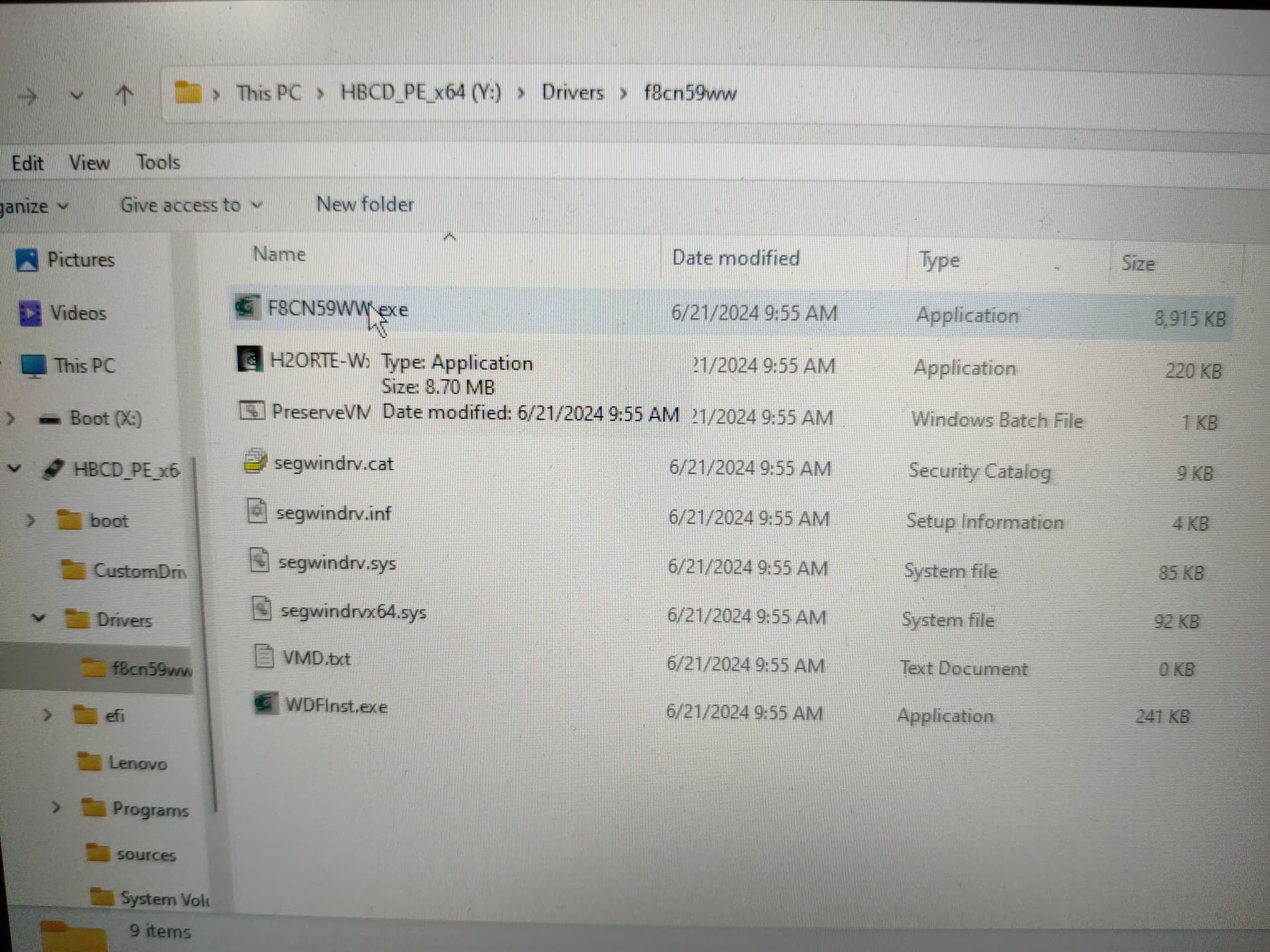Select the segwindrvx64.sys file icon
This screenshot has height=952, width=1270.
pyautogui.click(x=262, y=608)
